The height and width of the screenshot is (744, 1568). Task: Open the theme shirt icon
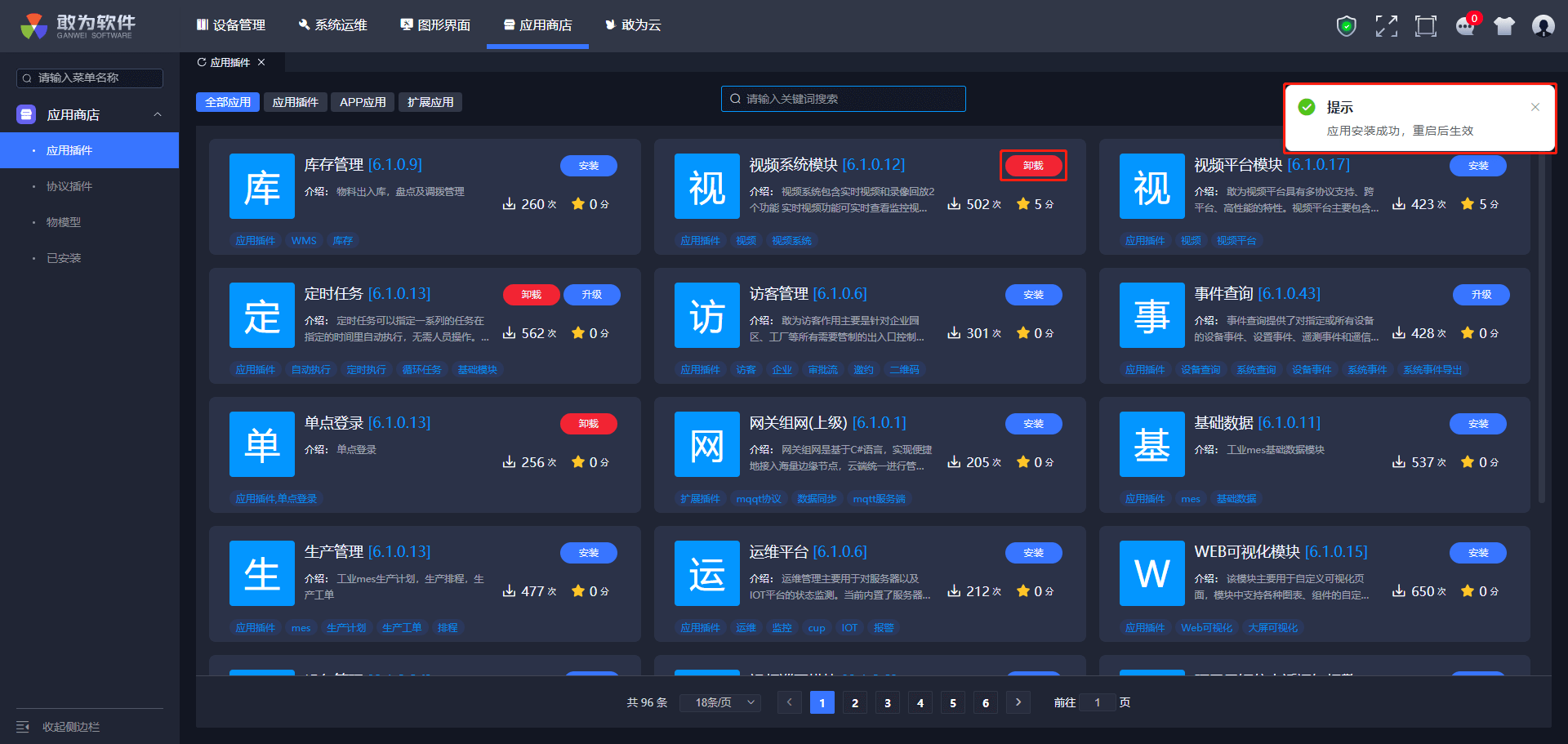tap(1503, 26)
